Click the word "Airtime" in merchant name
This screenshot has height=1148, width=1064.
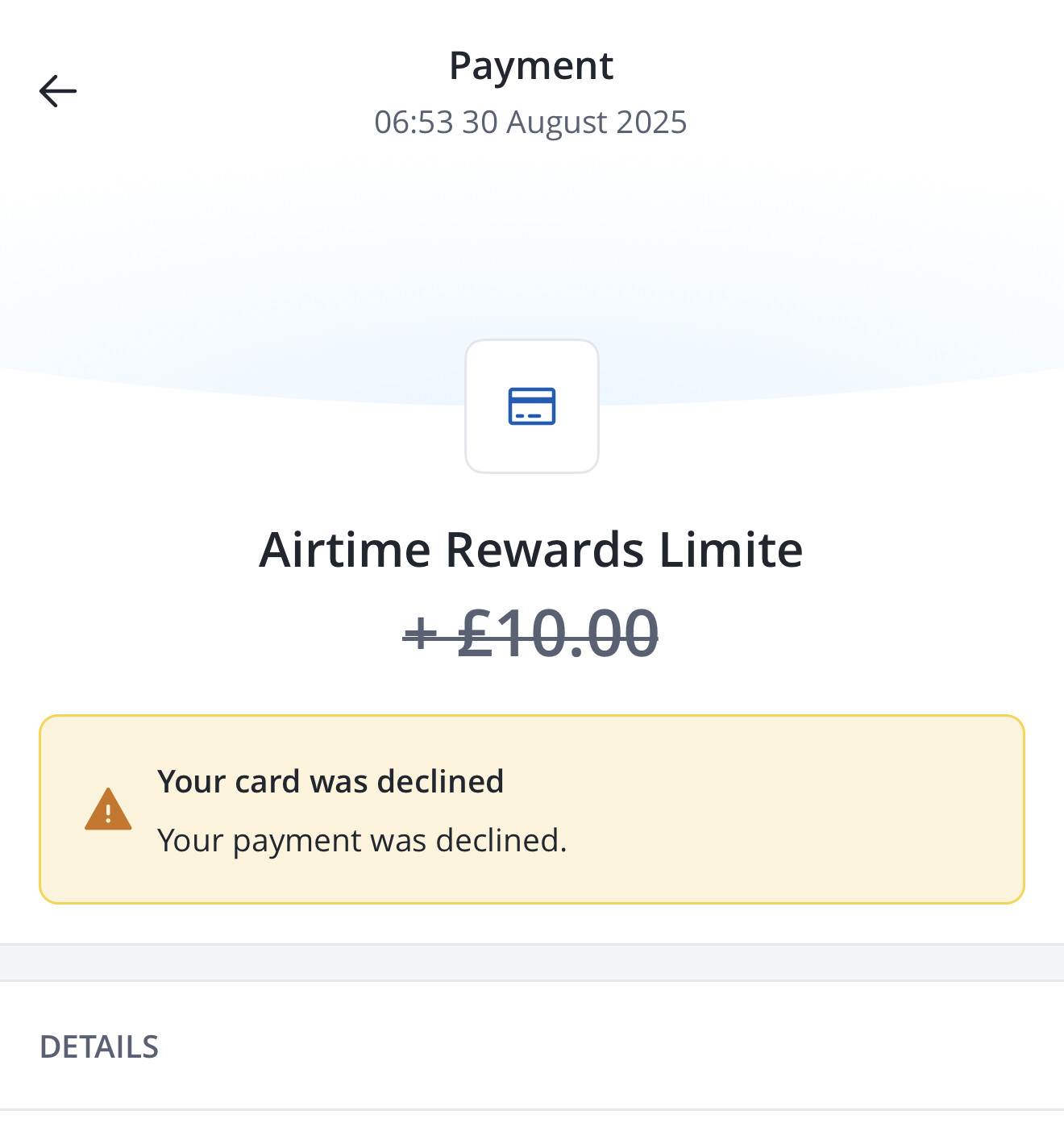[345, 550]
